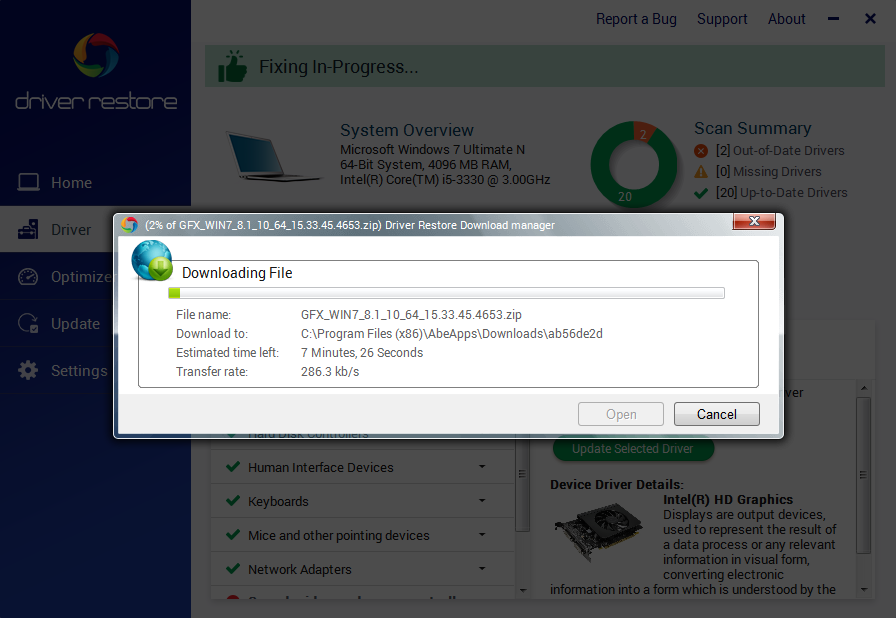896x618 pixels.
Task: Click the download progress bar
Action: [x=449, y=293]
